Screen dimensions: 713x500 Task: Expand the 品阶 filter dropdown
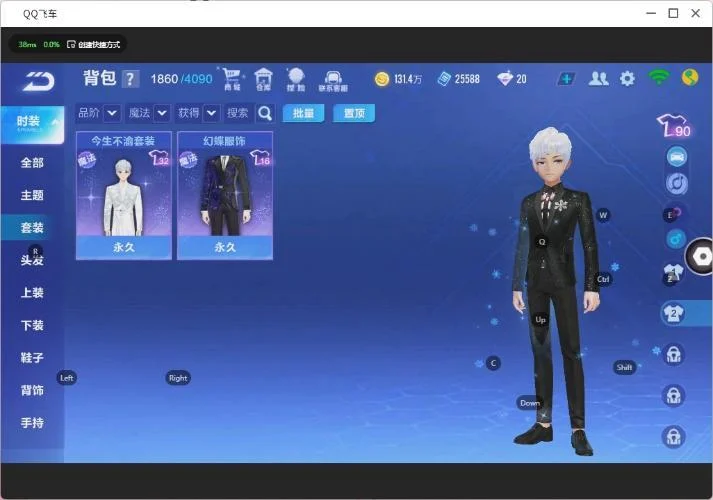point(112,113)
